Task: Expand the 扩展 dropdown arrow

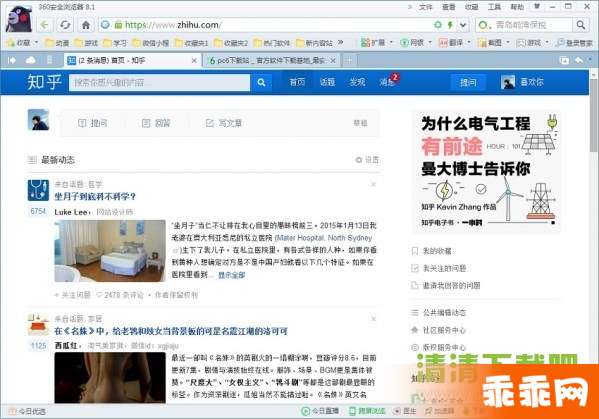Action: click(391, 43)
